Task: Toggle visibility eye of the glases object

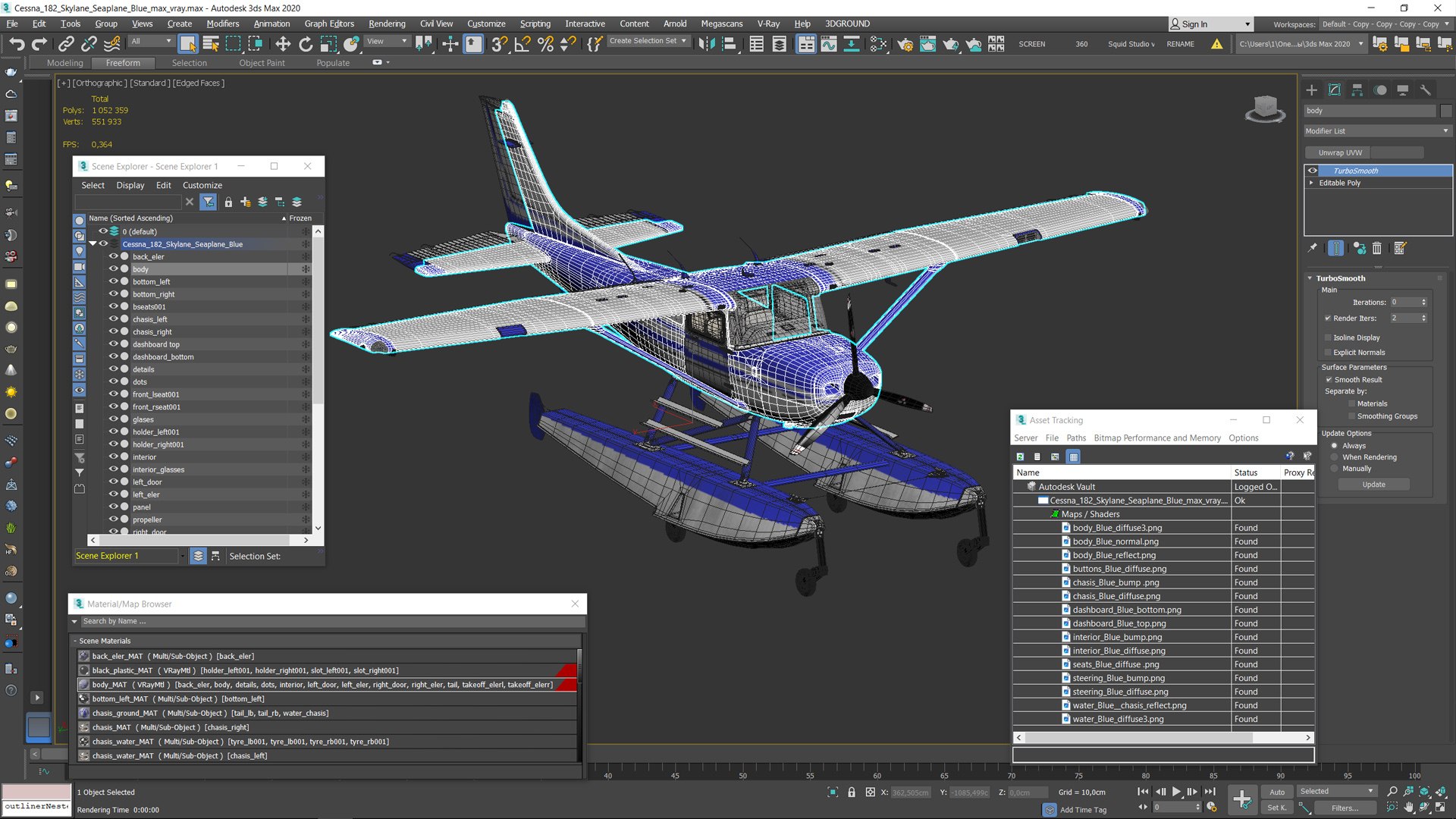Action: coord(113,419)
